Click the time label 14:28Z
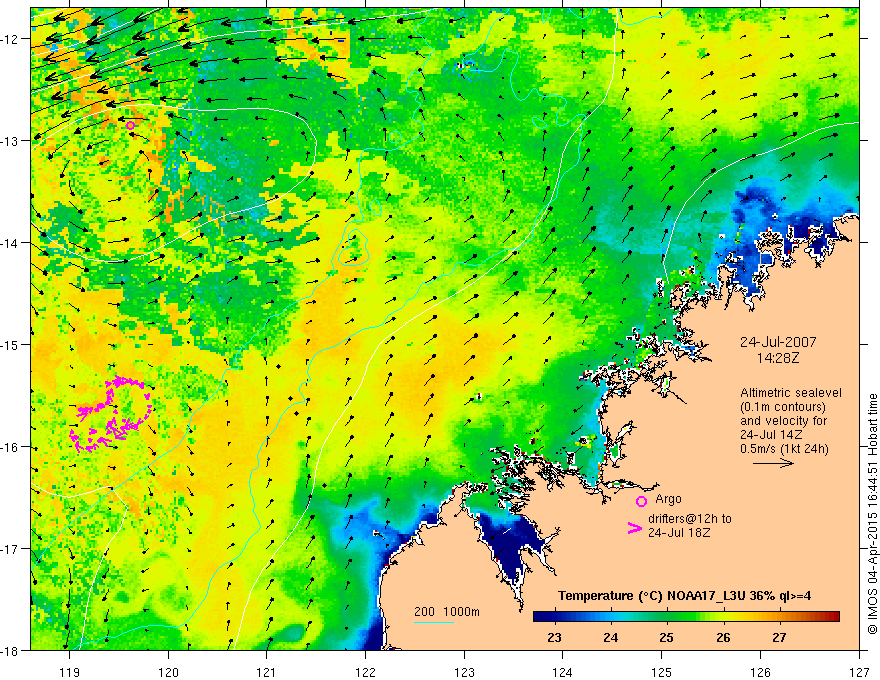 [777, 357]
